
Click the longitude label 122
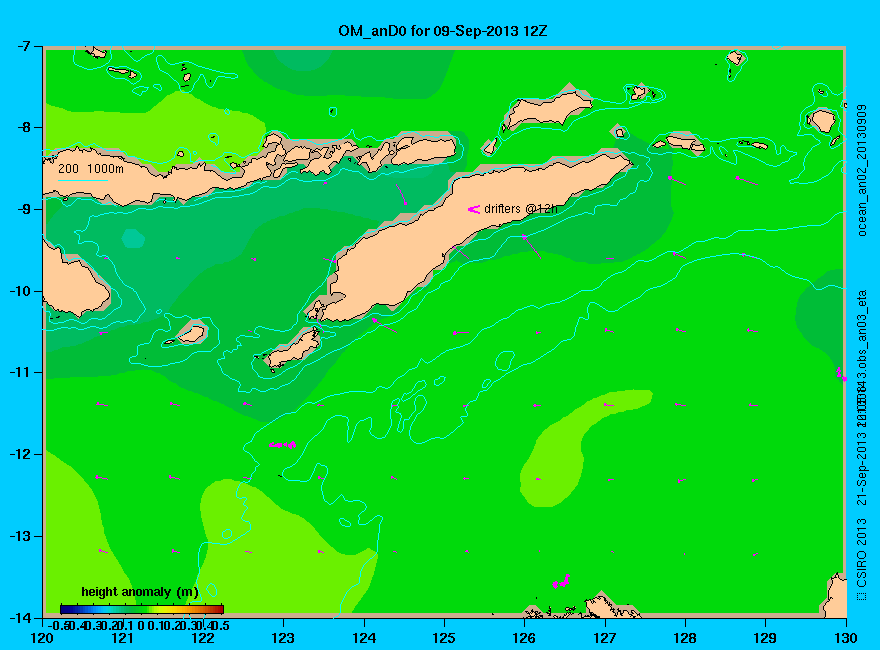[203, 638]
